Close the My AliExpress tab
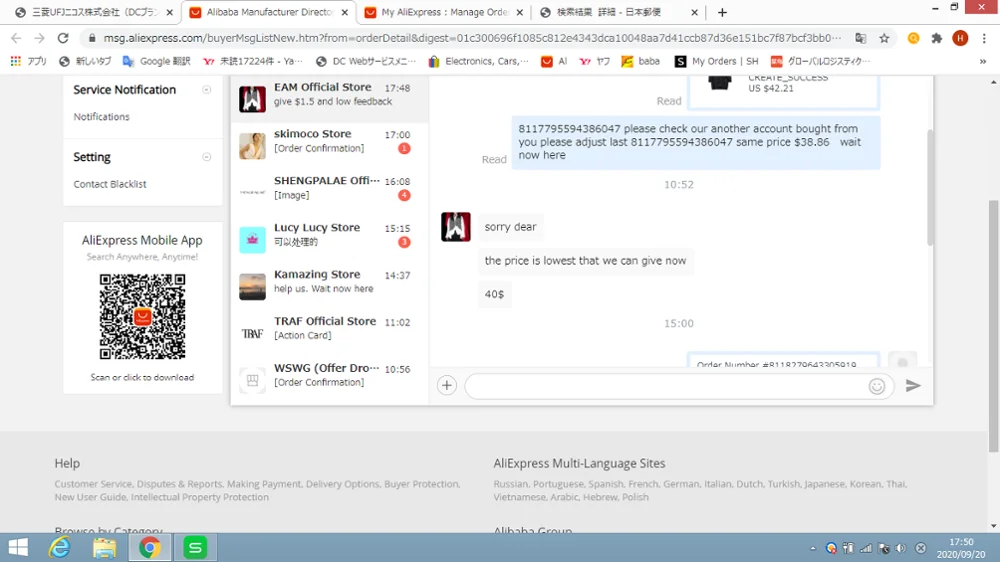The height and width of the screenshot is (562, 1000). [x=520, y=12]
